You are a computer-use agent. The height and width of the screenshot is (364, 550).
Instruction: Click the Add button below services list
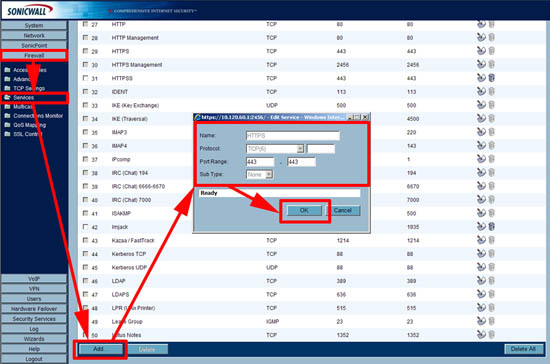pyautogui.click(x=101, y=349)
